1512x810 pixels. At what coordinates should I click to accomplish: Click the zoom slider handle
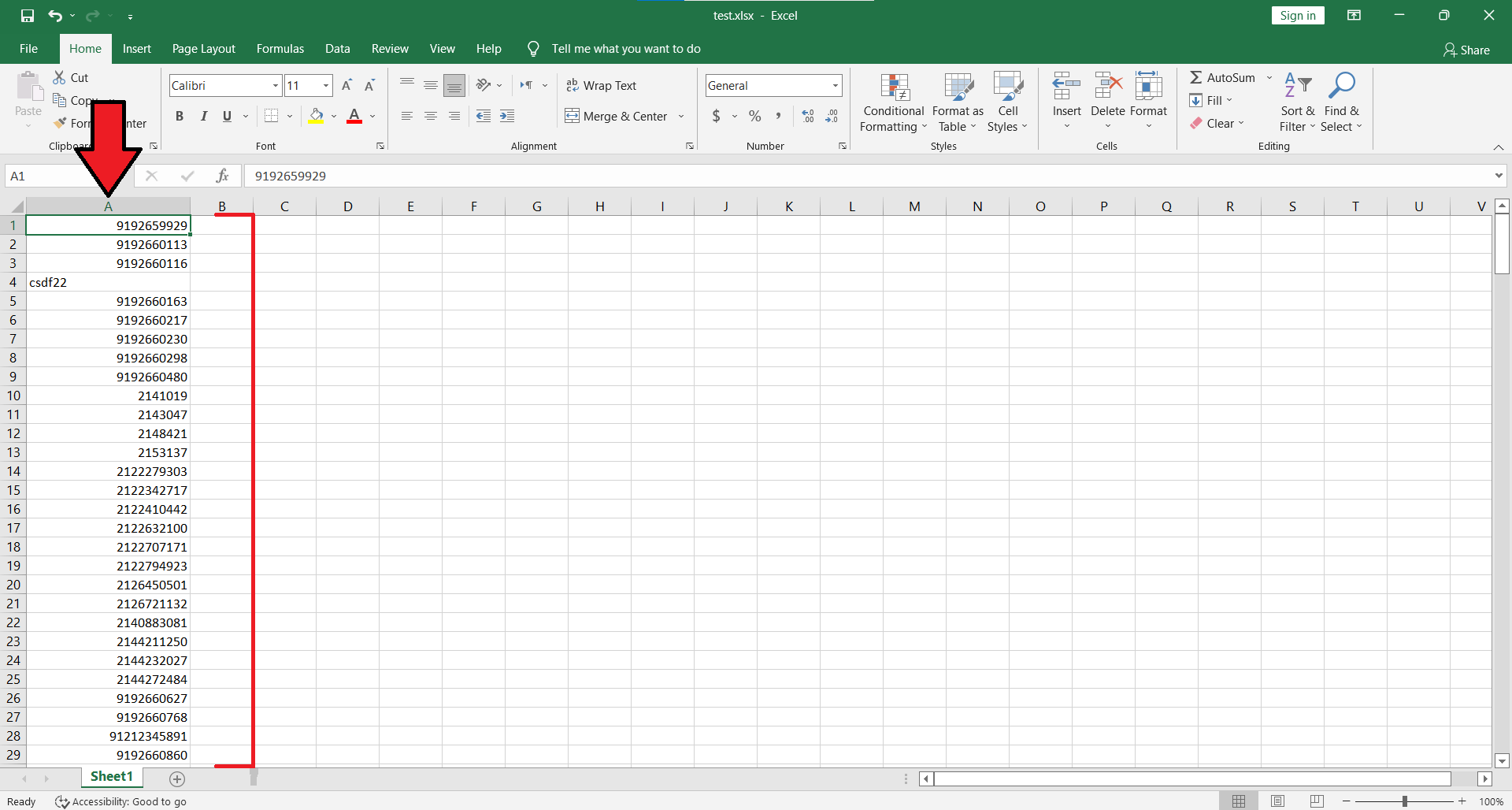tap(1404, 801)
